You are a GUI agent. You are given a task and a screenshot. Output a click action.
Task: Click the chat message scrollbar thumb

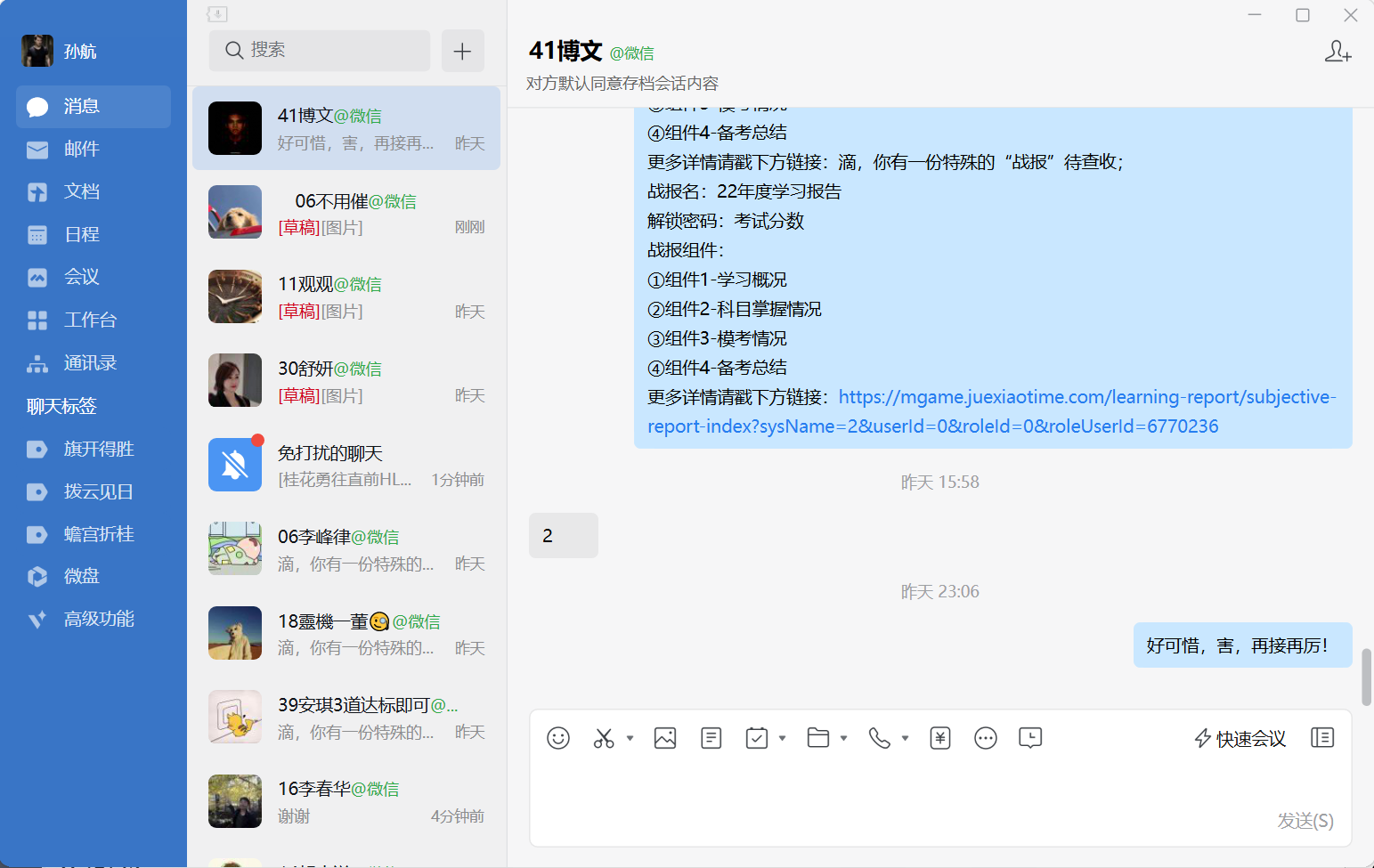[1366, 677]
